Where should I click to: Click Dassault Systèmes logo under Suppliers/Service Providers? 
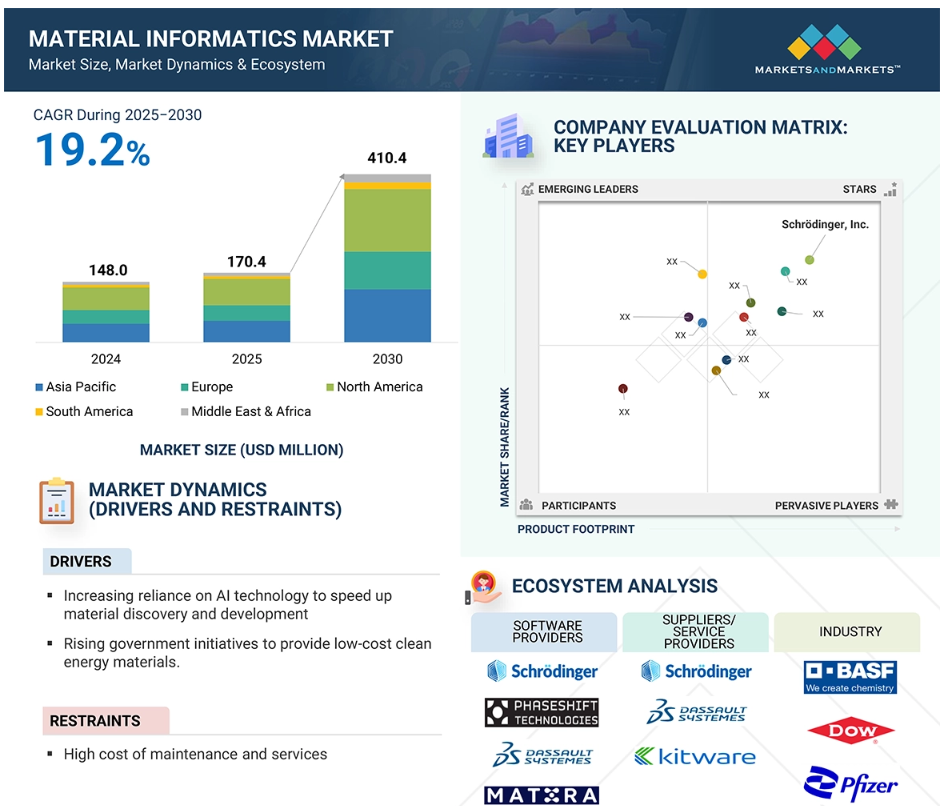click(696, 712)
